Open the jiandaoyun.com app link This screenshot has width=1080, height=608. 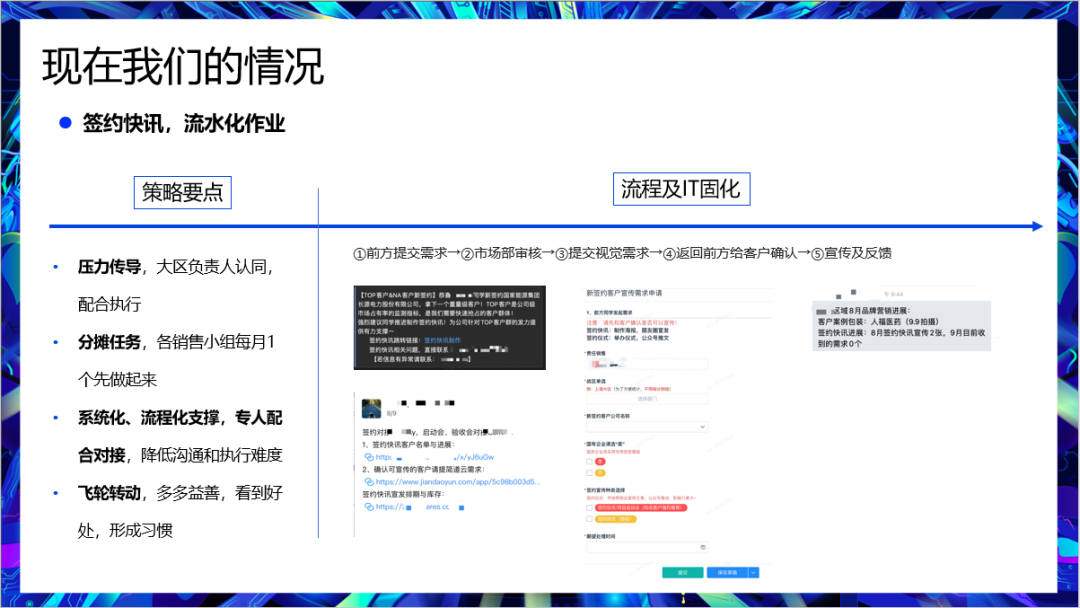pyautogui.click(x=458, y=482)
